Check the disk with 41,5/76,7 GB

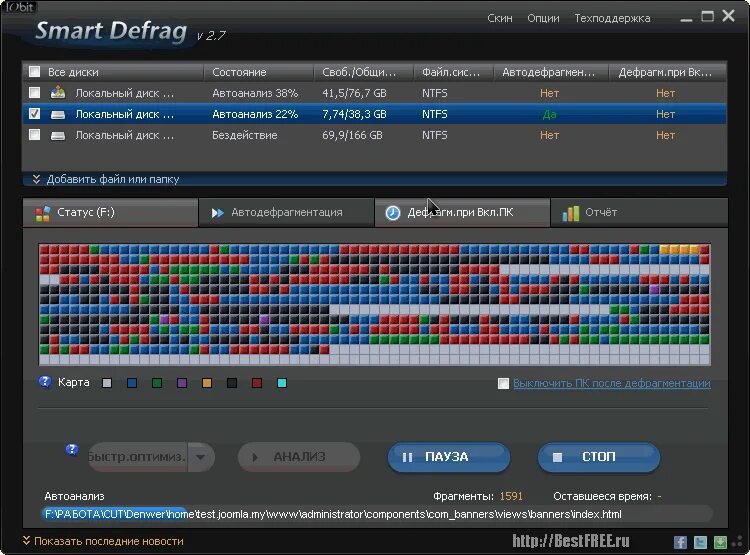pyautogui.click(x=34, y=92)
